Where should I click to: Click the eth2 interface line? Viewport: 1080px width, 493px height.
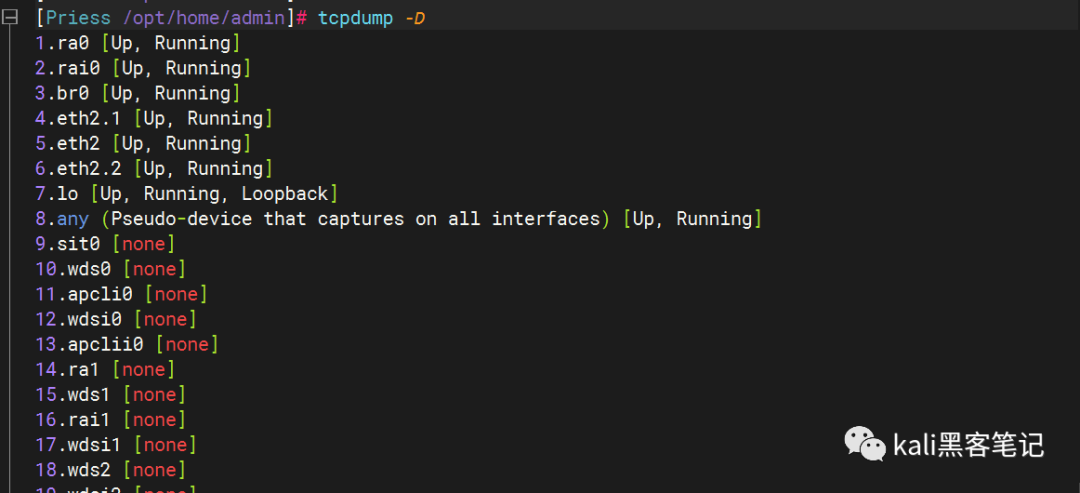143,143
